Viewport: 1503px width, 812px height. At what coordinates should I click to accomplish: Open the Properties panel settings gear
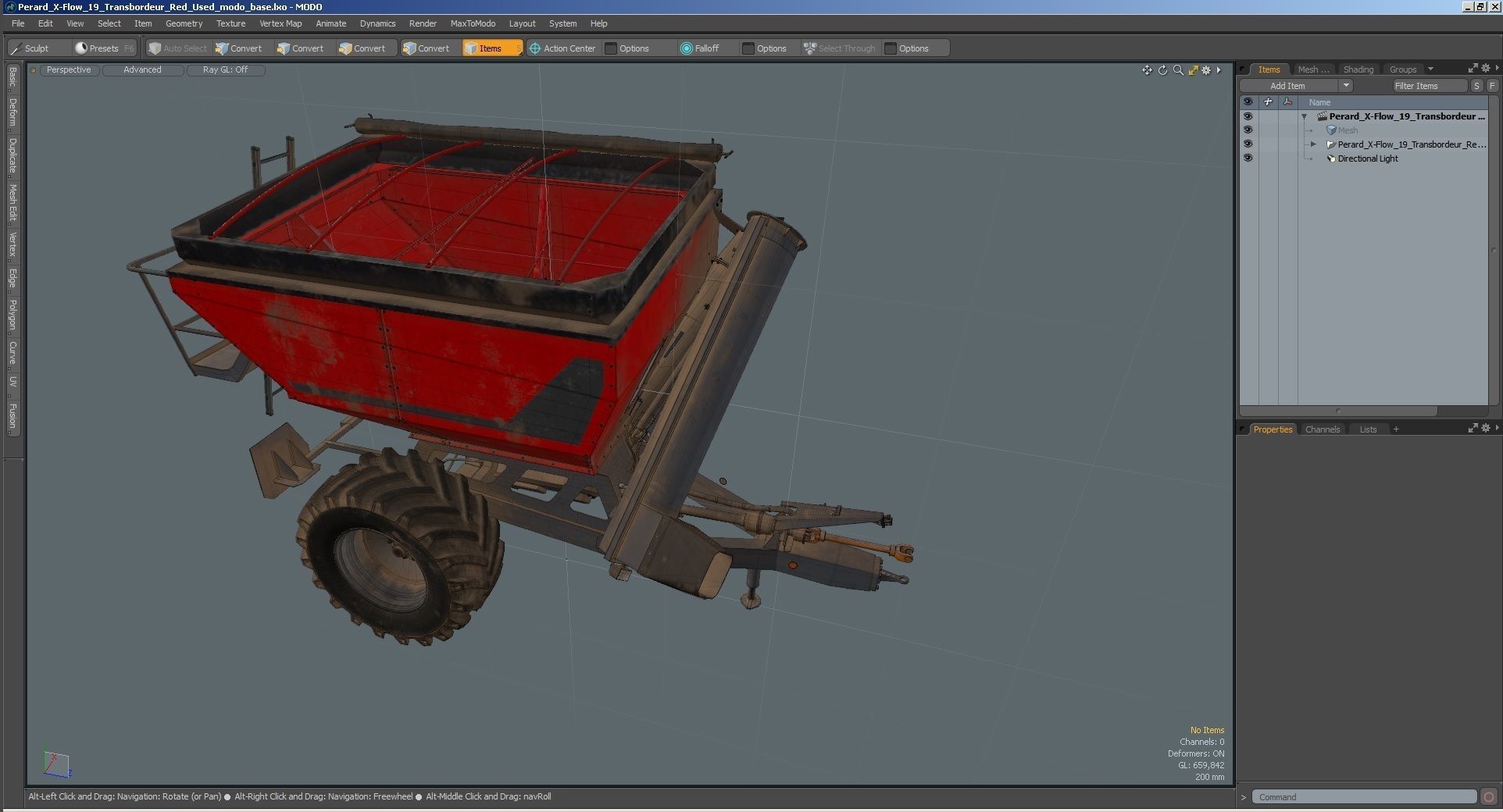pyautogui.click(x=1486, y=428)
